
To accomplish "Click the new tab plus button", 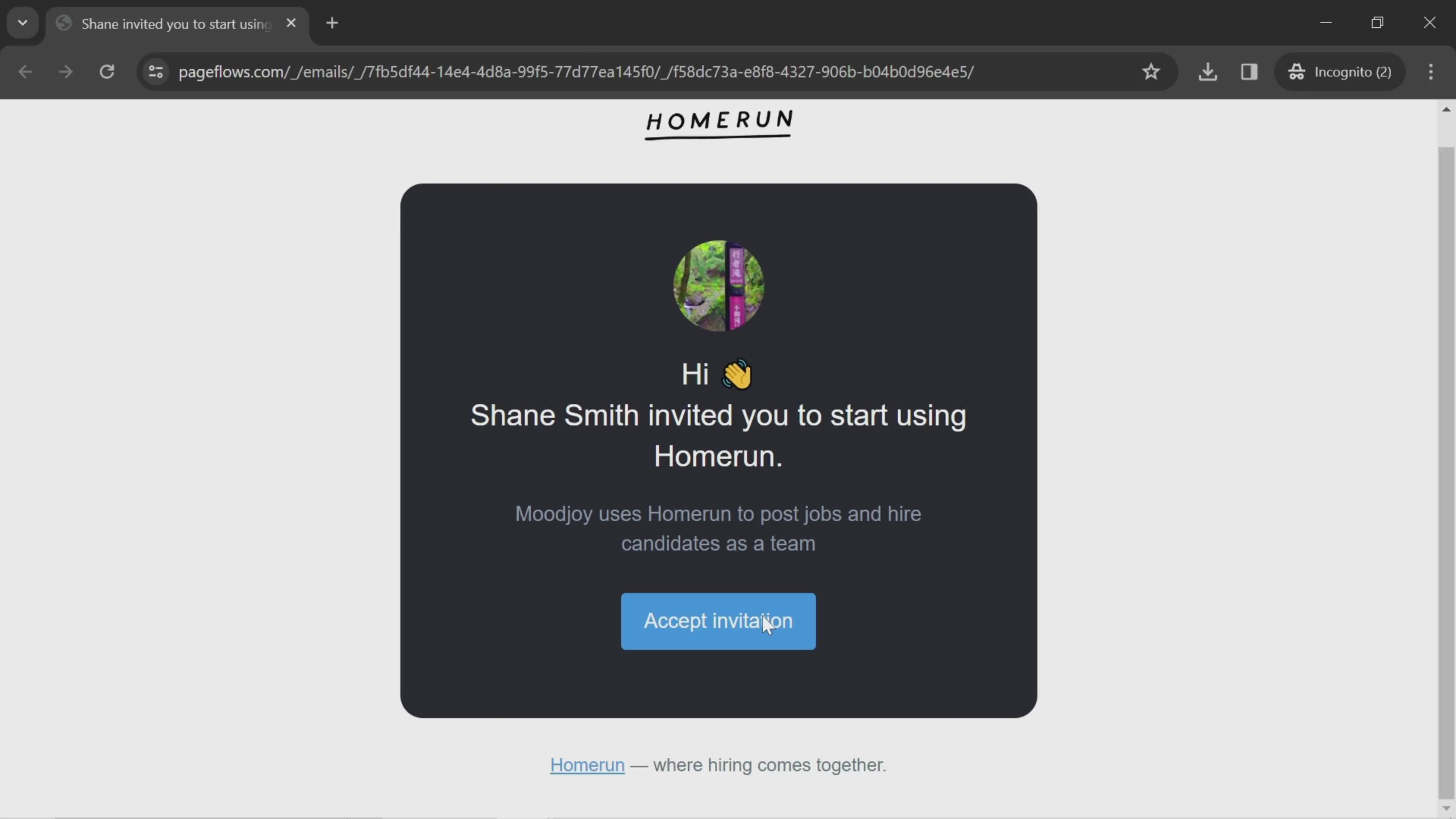I will click(331, 22).
